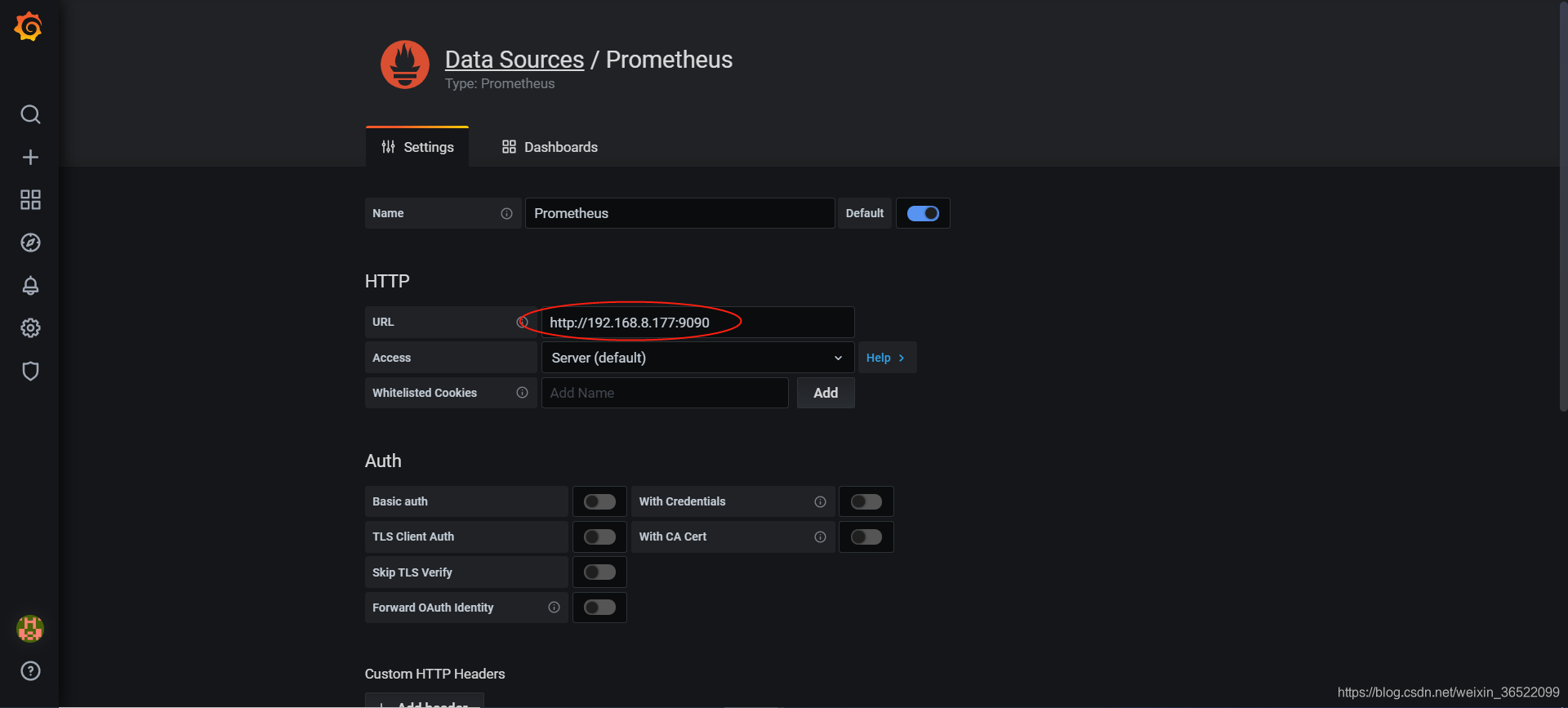Click the user avatar in the sidebar
Viewport: 1568px width, 708px height.
click(30, 629)
